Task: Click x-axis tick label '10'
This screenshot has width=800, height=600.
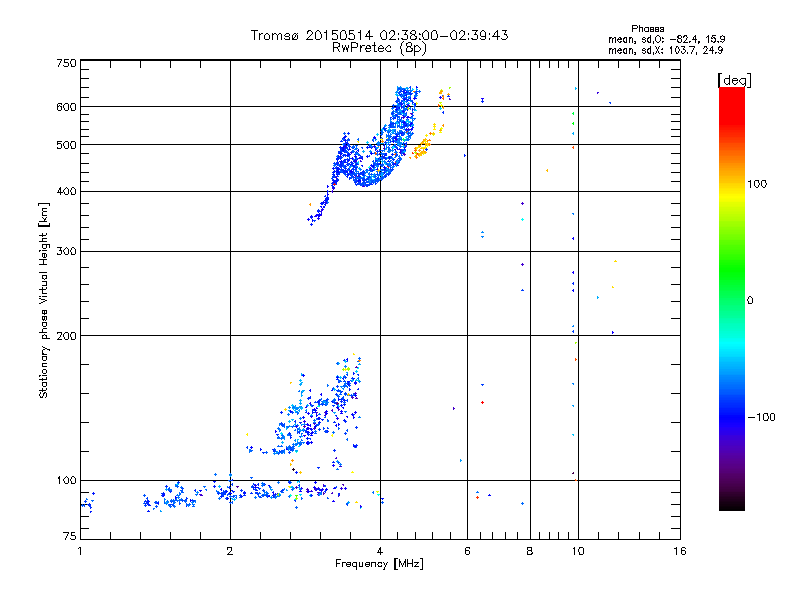Action: (x=578, y=551)
